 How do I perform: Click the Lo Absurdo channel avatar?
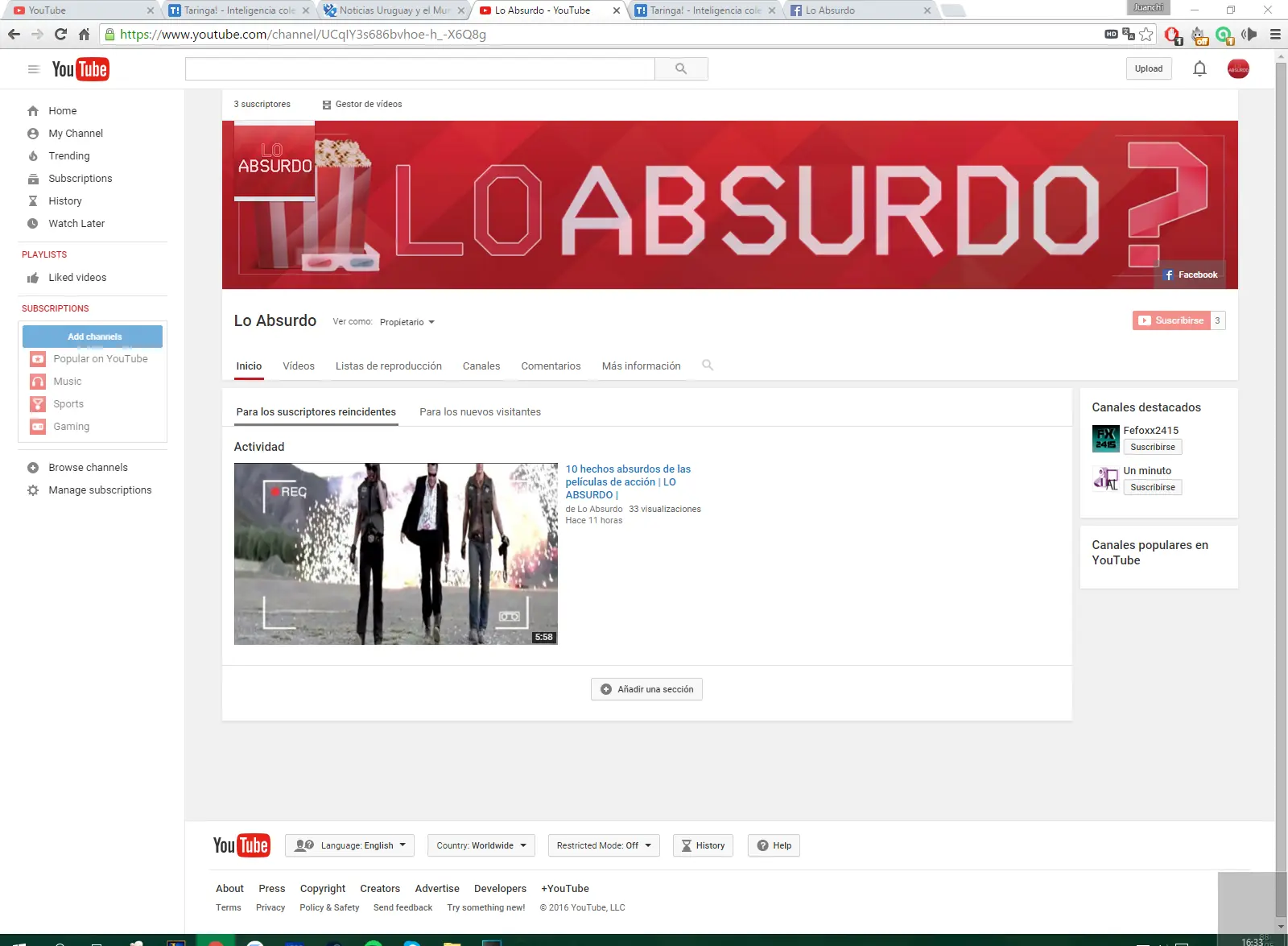(275, 159)
